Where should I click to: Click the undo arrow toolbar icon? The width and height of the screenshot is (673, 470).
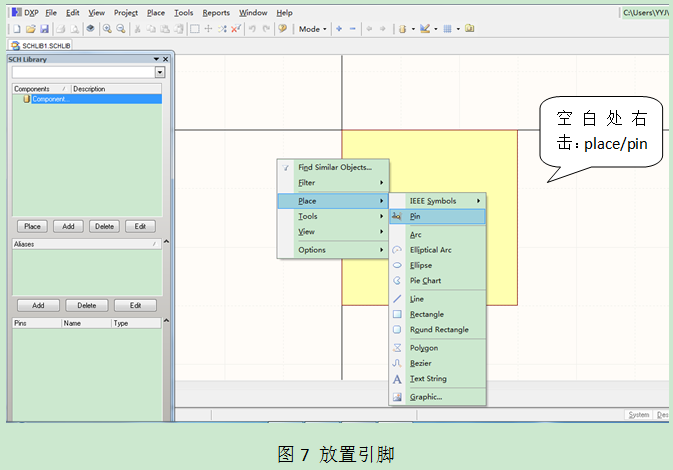click(252, 29)
